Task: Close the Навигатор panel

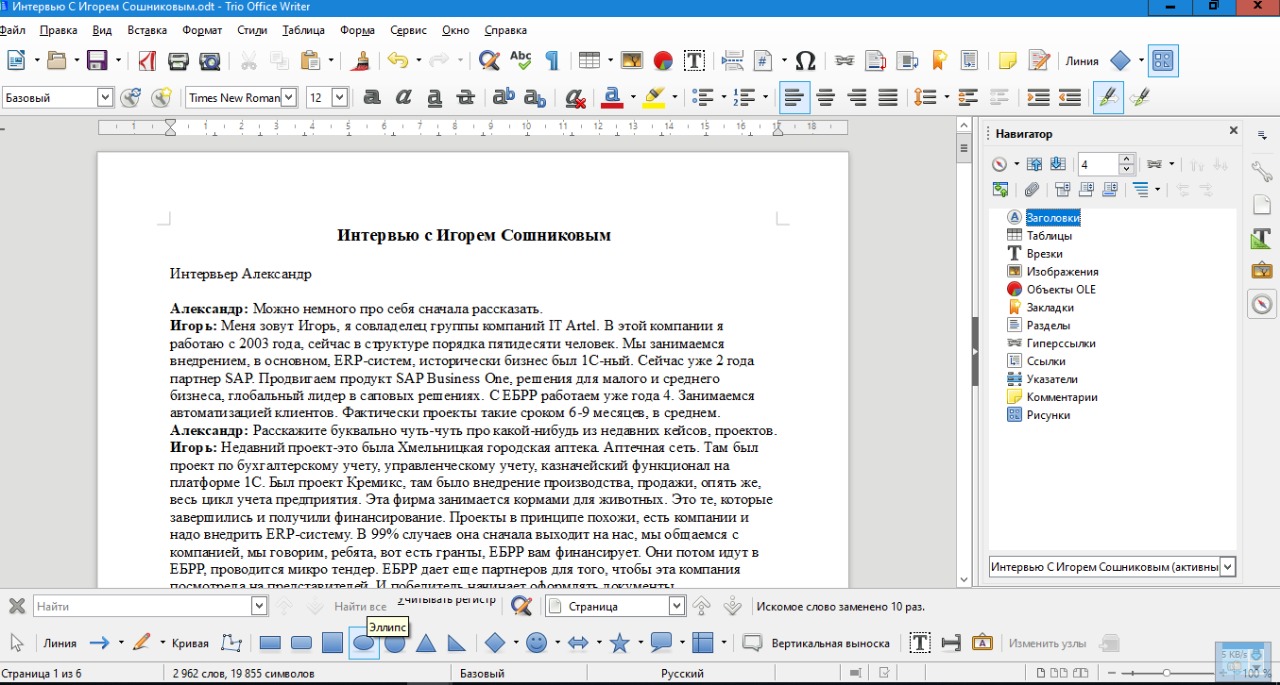Action: (x=1233, y=131)
